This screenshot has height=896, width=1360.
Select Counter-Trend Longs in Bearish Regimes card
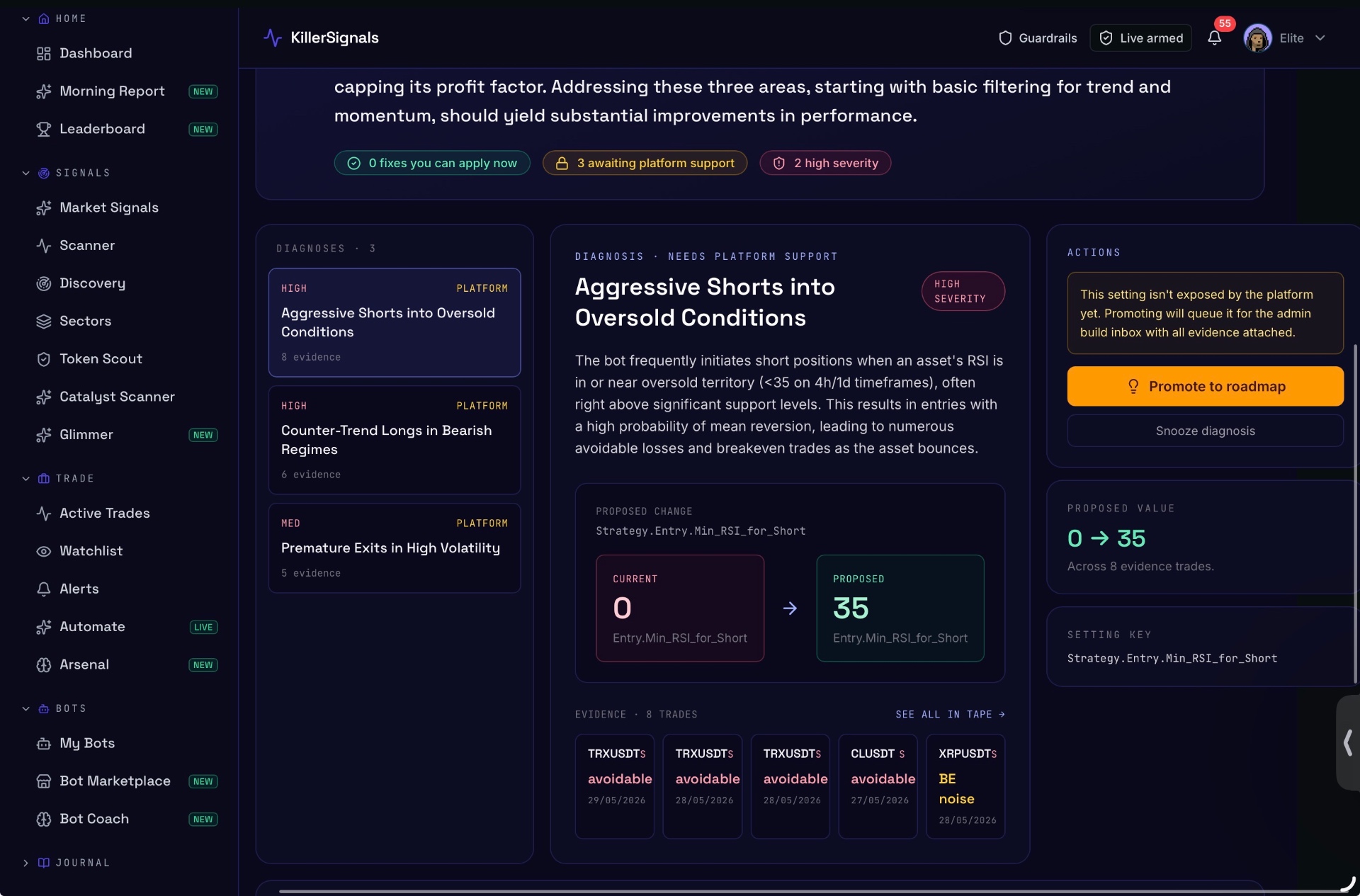click(395, 441)
